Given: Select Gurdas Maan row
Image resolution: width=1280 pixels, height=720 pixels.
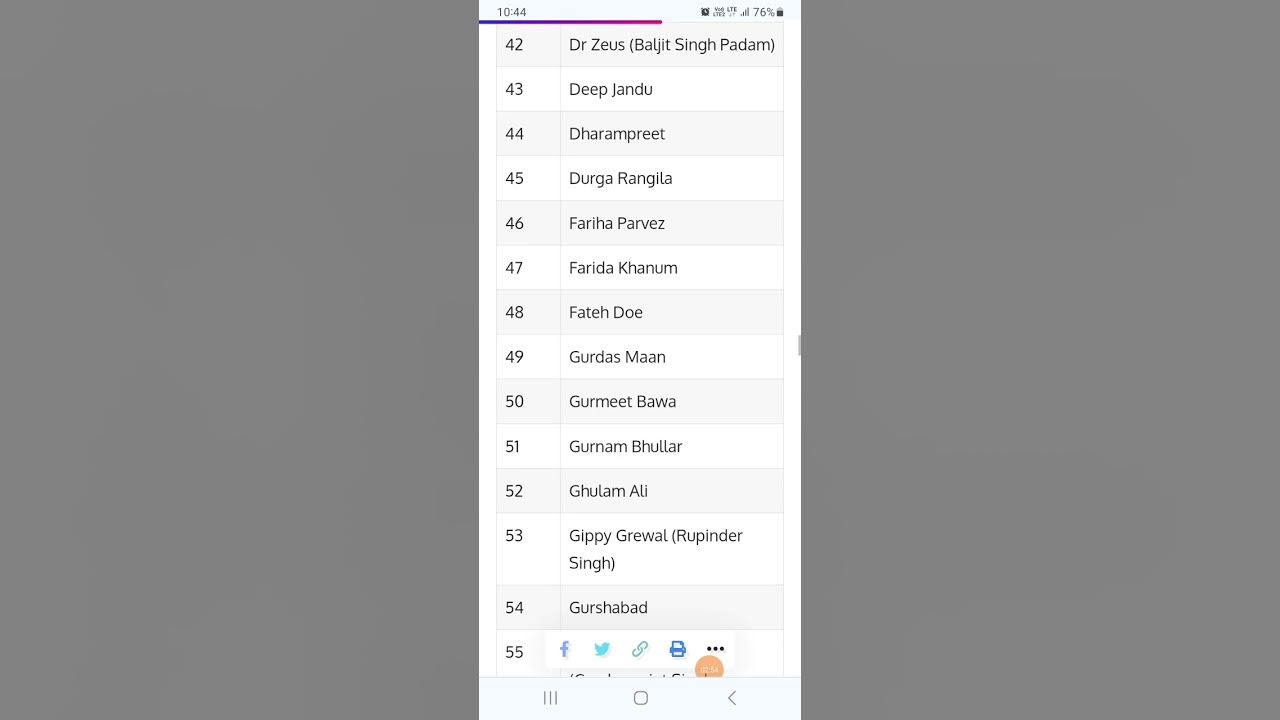Looking at the screenshot, I should (x=617, y=357).
